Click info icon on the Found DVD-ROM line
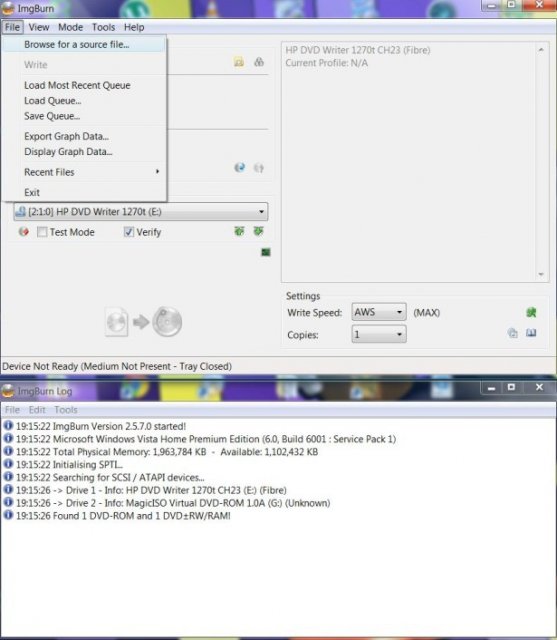Image resolution: width=557 pixels, height=640 pixels. (x=8, y=515)
